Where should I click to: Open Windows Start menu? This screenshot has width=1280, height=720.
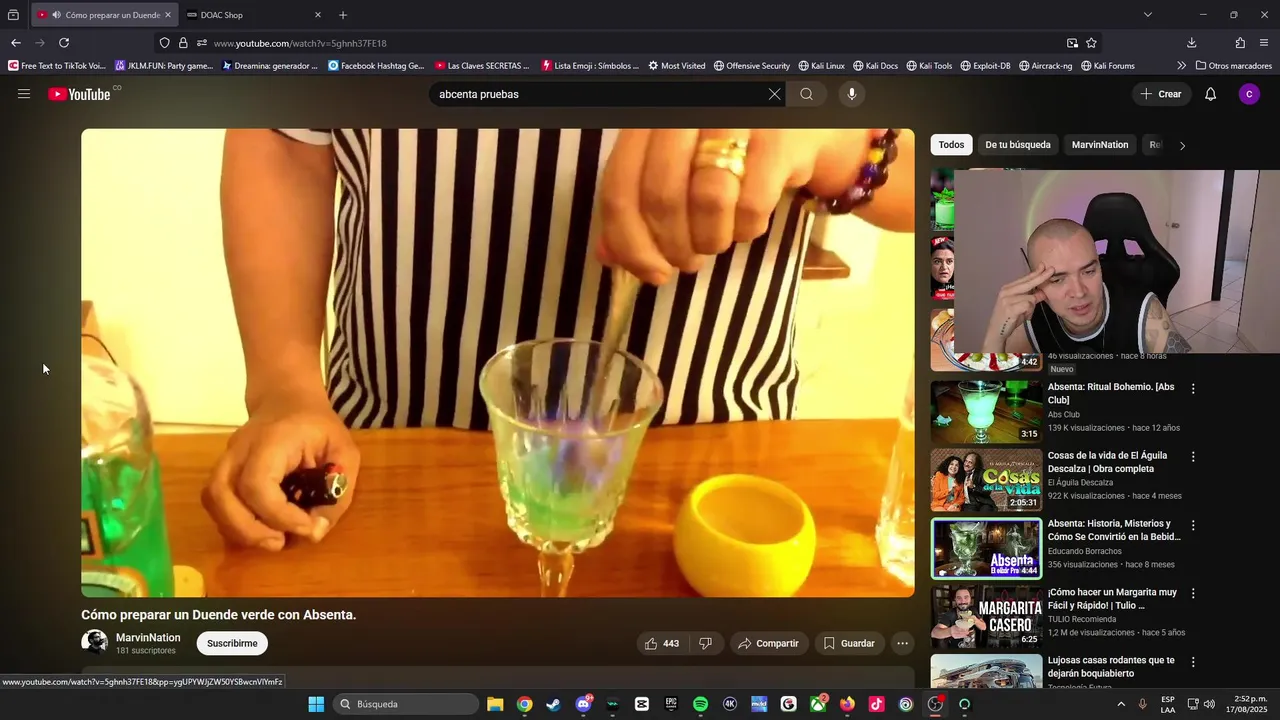[x=316, y=704]
